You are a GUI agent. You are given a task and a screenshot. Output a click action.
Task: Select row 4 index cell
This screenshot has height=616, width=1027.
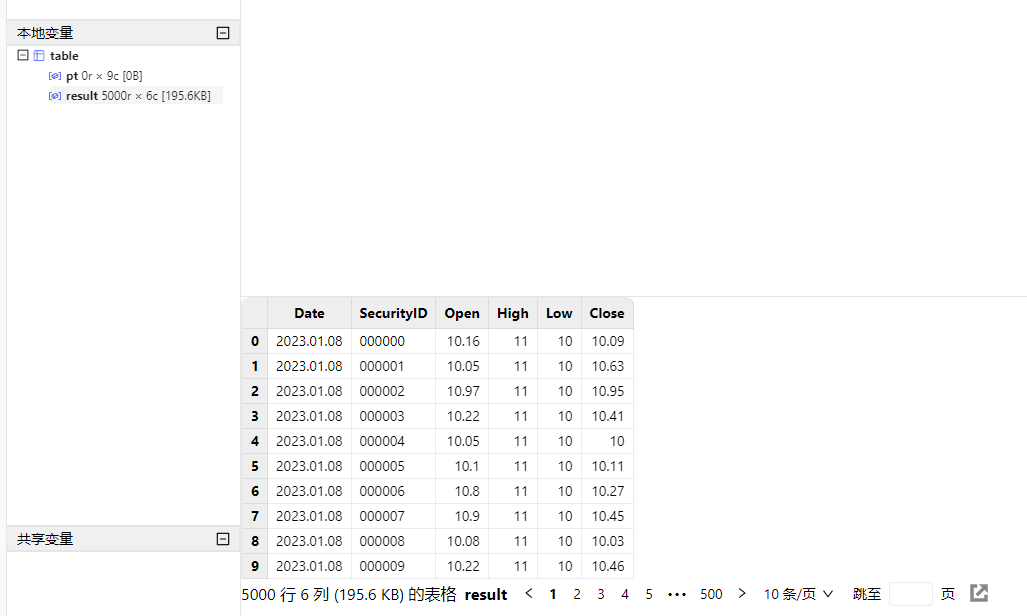(255, 441)
